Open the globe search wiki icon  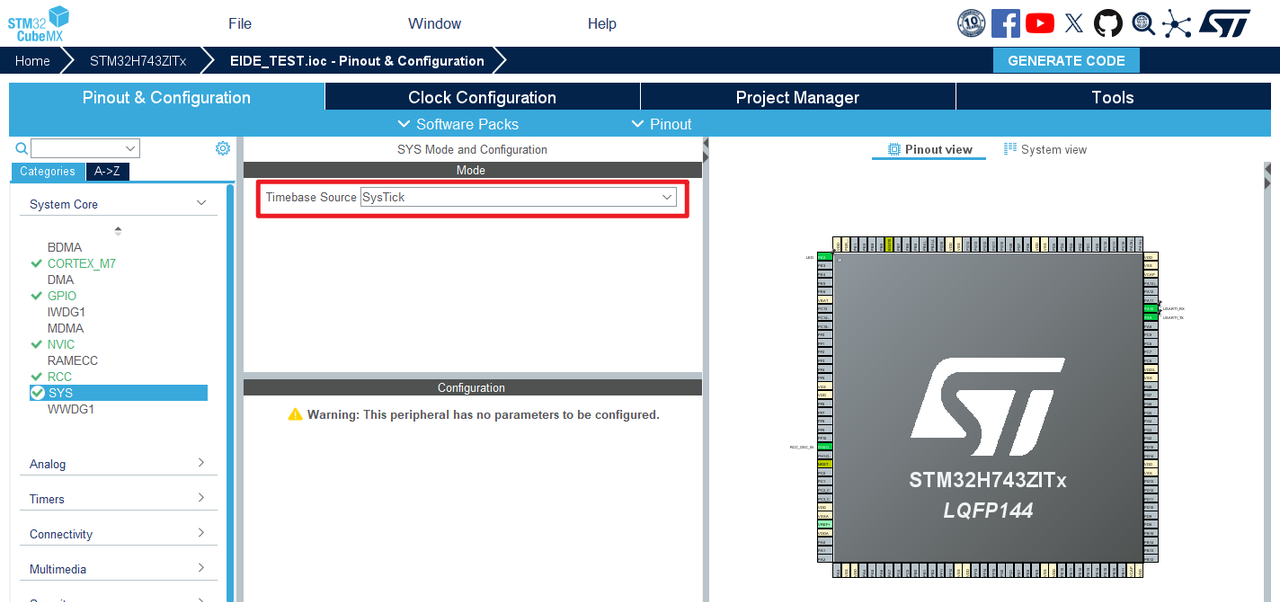(1143, 23)
